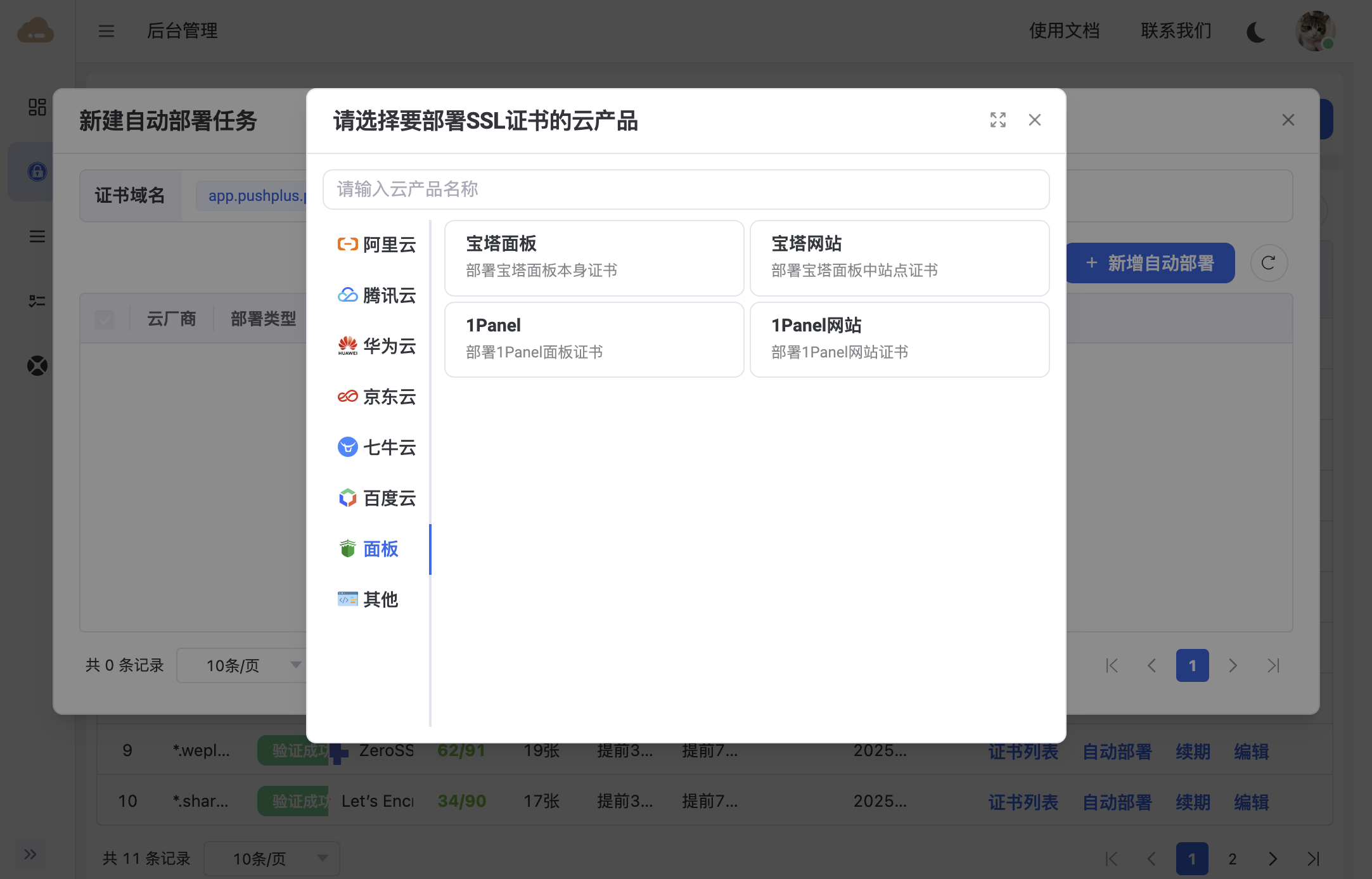Open 证书列表 for row 9
Viewport: 1372px width, 879px height.
pyautogui.click(x=1023, y=752)
